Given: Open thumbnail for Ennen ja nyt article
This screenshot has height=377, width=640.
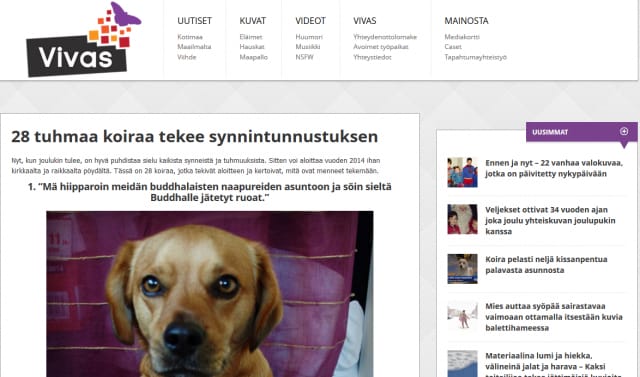Looking at the screenshot, I should pyautogui.click(x=462, y=172).
